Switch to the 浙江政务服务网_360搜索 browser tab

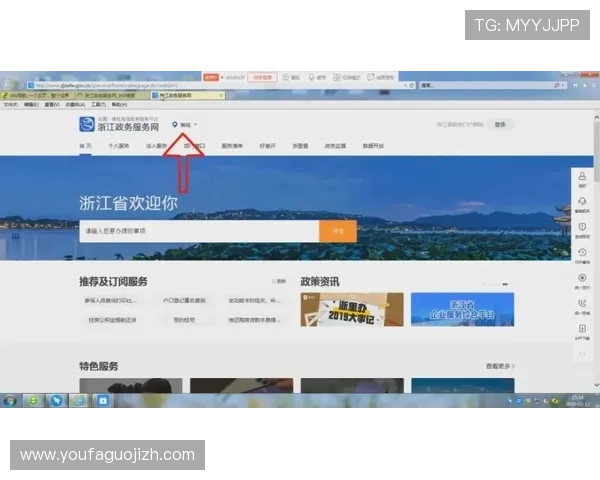click(112, 95)
